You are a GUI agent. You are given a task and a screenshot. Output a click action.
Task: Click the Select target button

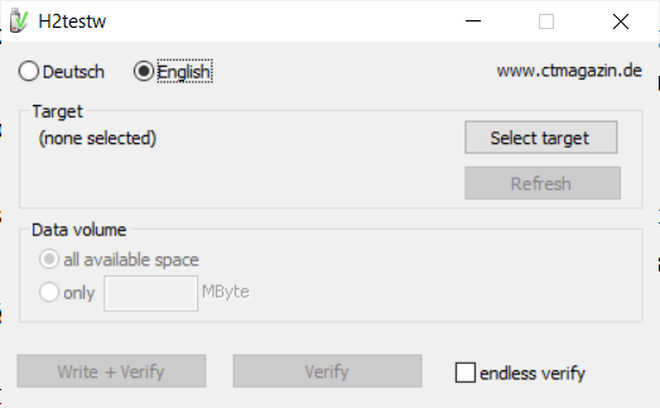click(541, 138)
